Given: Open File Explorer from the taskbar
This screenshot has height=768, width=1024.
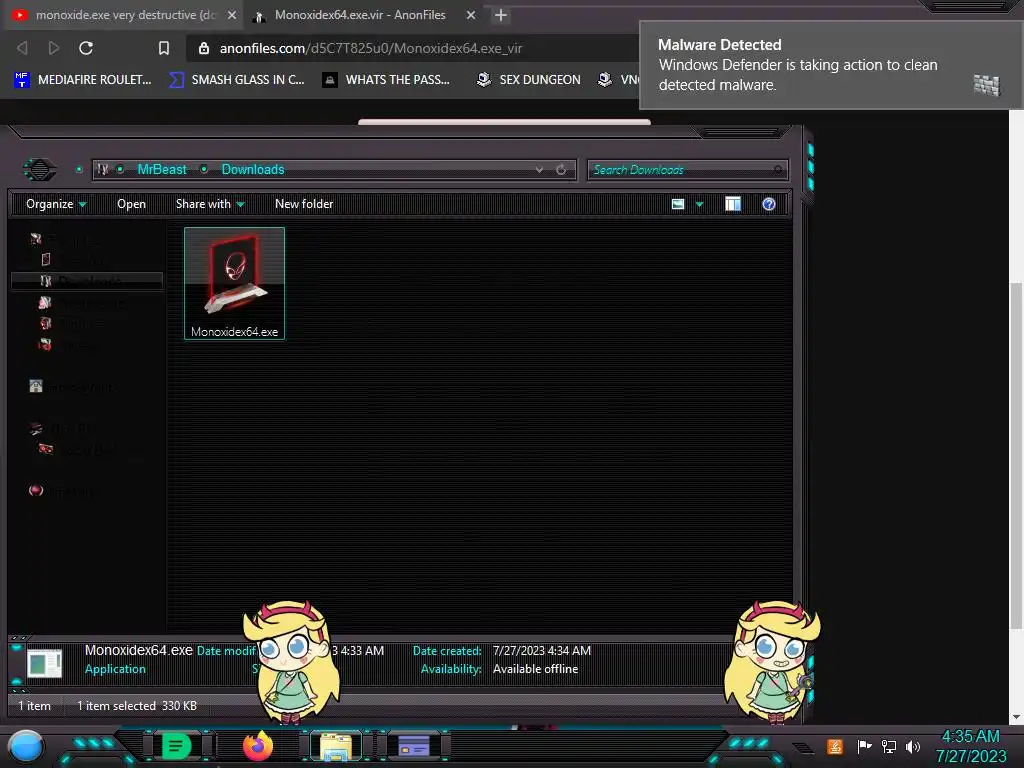Looking at the screenshot, I should coord(336,746).
